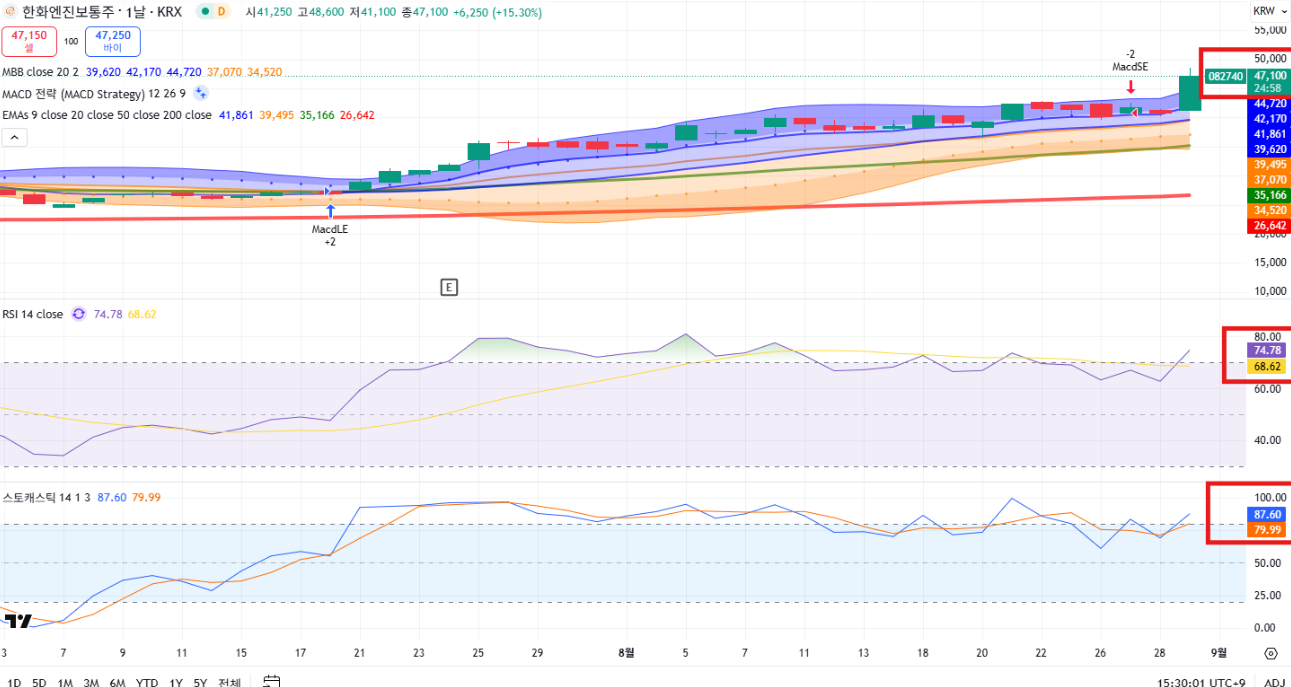Click the yellow 68.62 RSI average label
Image resolution: width=1291 pixels, height=687 pixels.
(x=1269, y=367)
